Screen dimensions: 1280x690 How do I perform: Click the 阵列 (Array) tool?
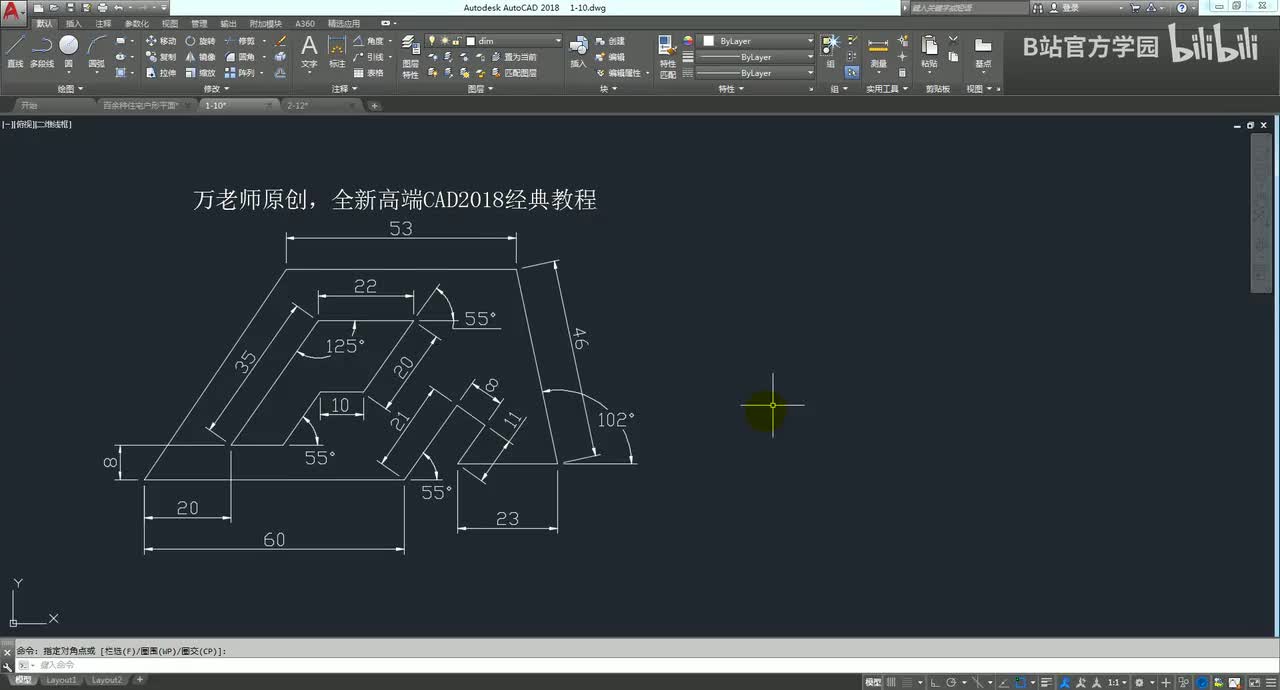(x=239, y=73)
